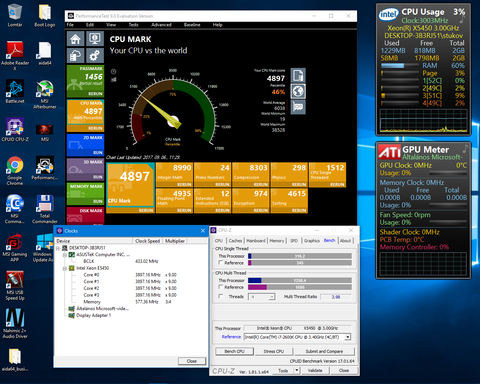Open the PerformanceTest home icon

(75, 39)
